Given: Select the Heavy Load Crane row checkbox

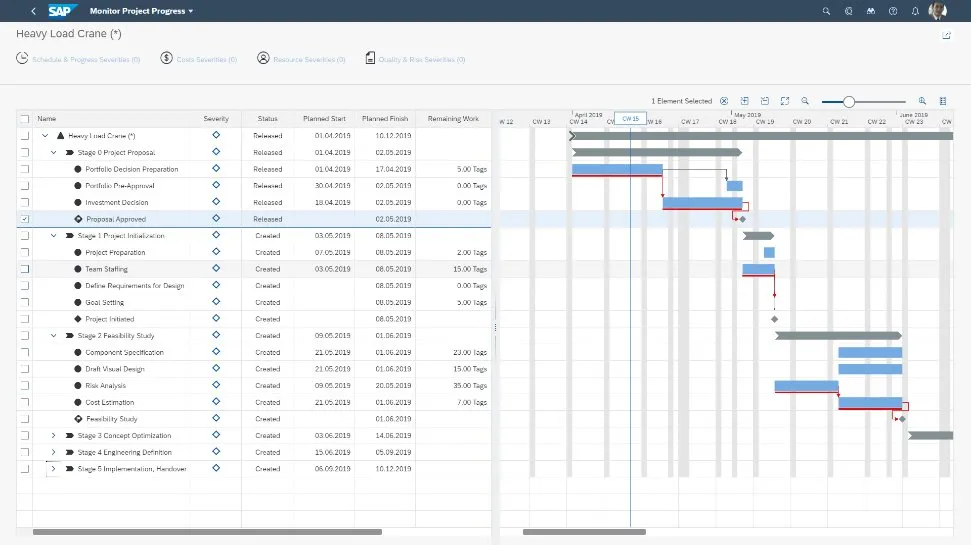Looking at the screenshot, I should [25, 136].
